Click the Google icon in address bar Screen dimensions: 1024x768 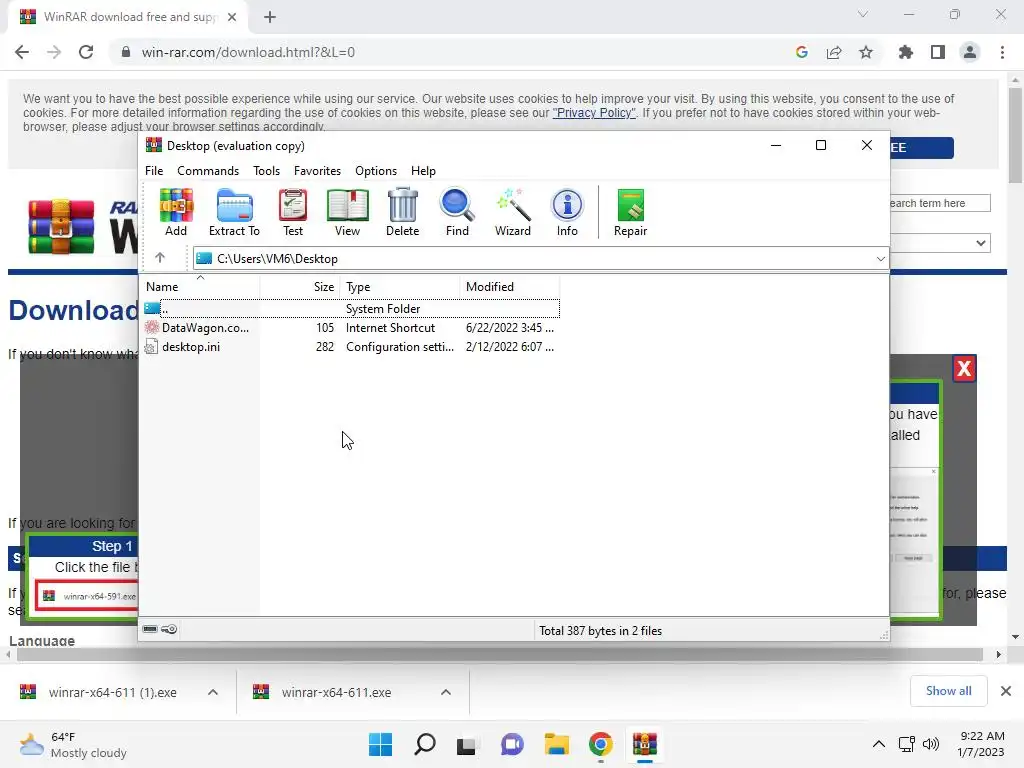click(802, 52)
